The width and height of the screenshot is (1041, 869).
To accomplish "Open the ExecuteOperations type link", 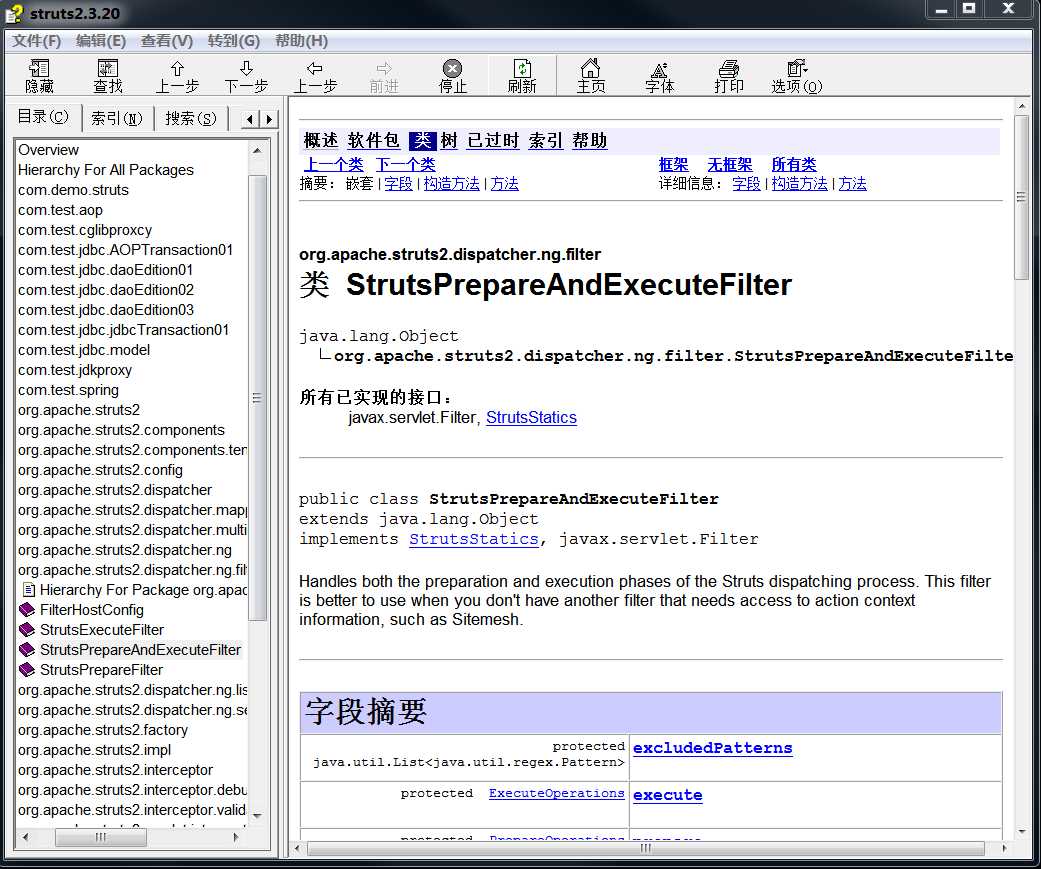I will pyautogui.click(x=556, y=793).
